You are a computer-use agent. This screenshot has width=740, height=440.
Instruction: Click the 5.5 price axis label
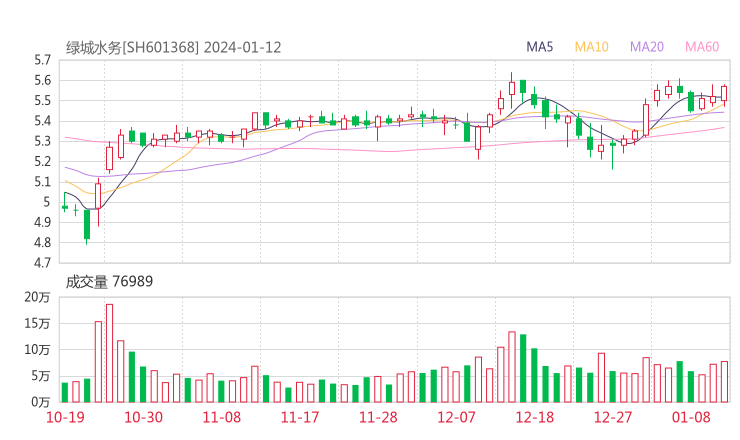[x=42, y=101]
